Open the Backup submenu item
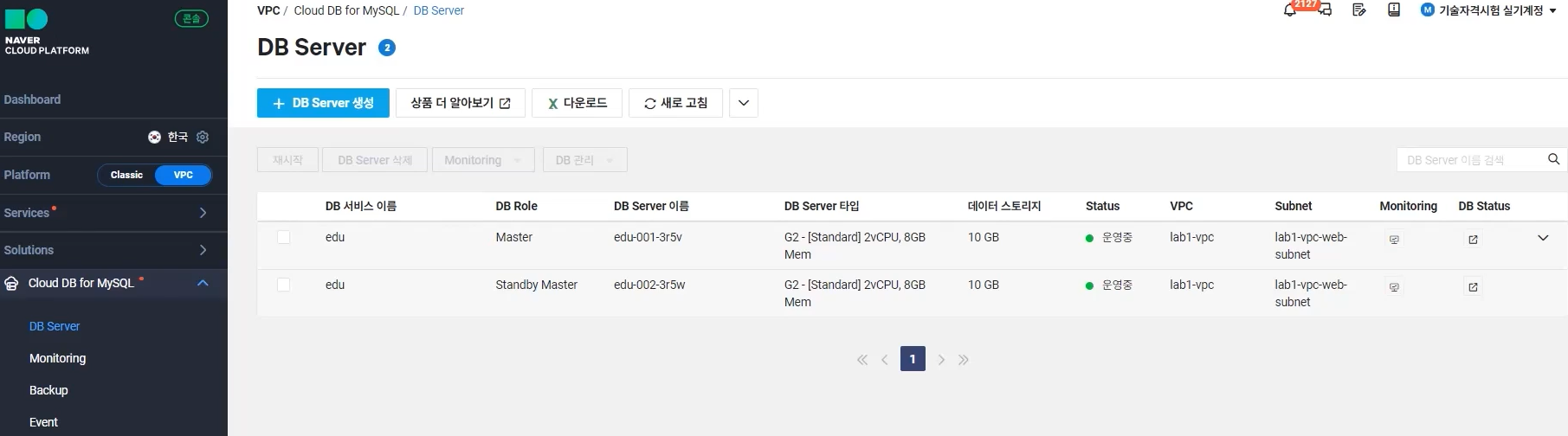 tap(48, 390)
